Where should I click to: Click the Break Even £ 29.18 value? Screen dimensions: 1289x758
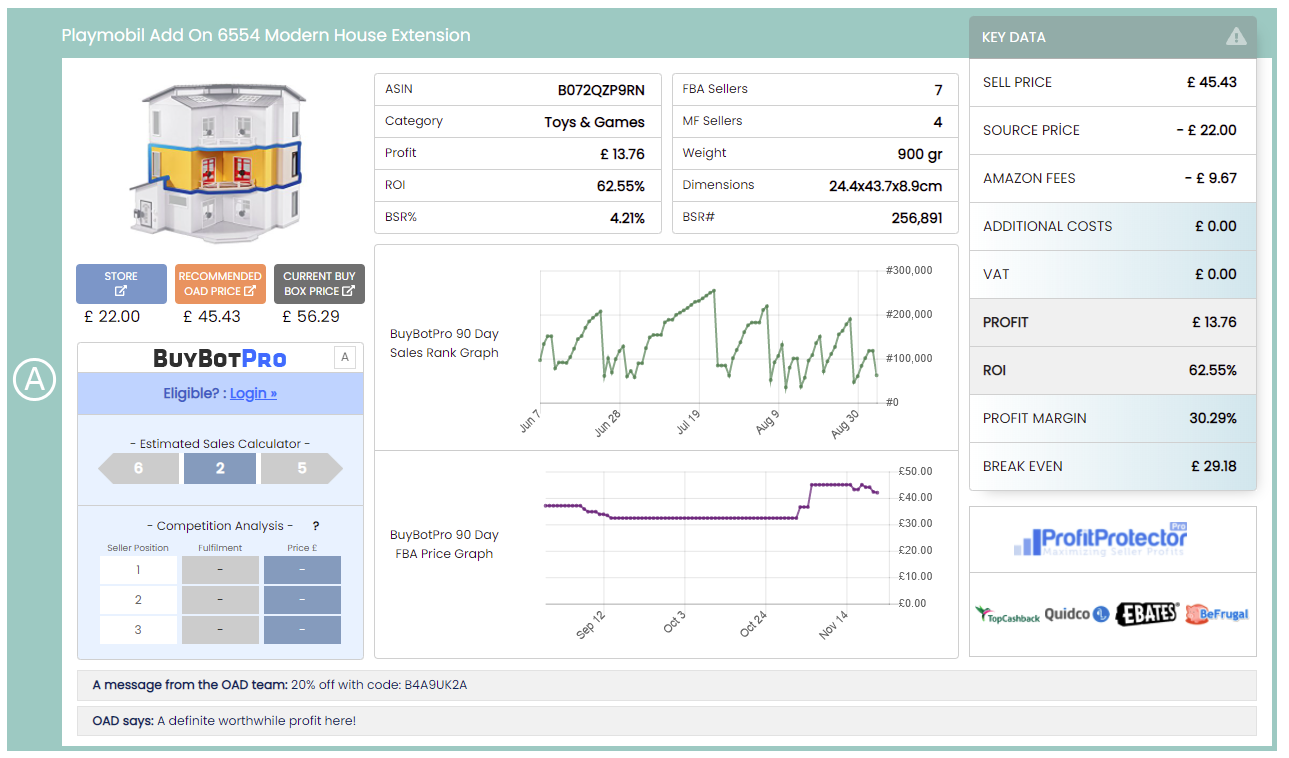point(1214,466)
